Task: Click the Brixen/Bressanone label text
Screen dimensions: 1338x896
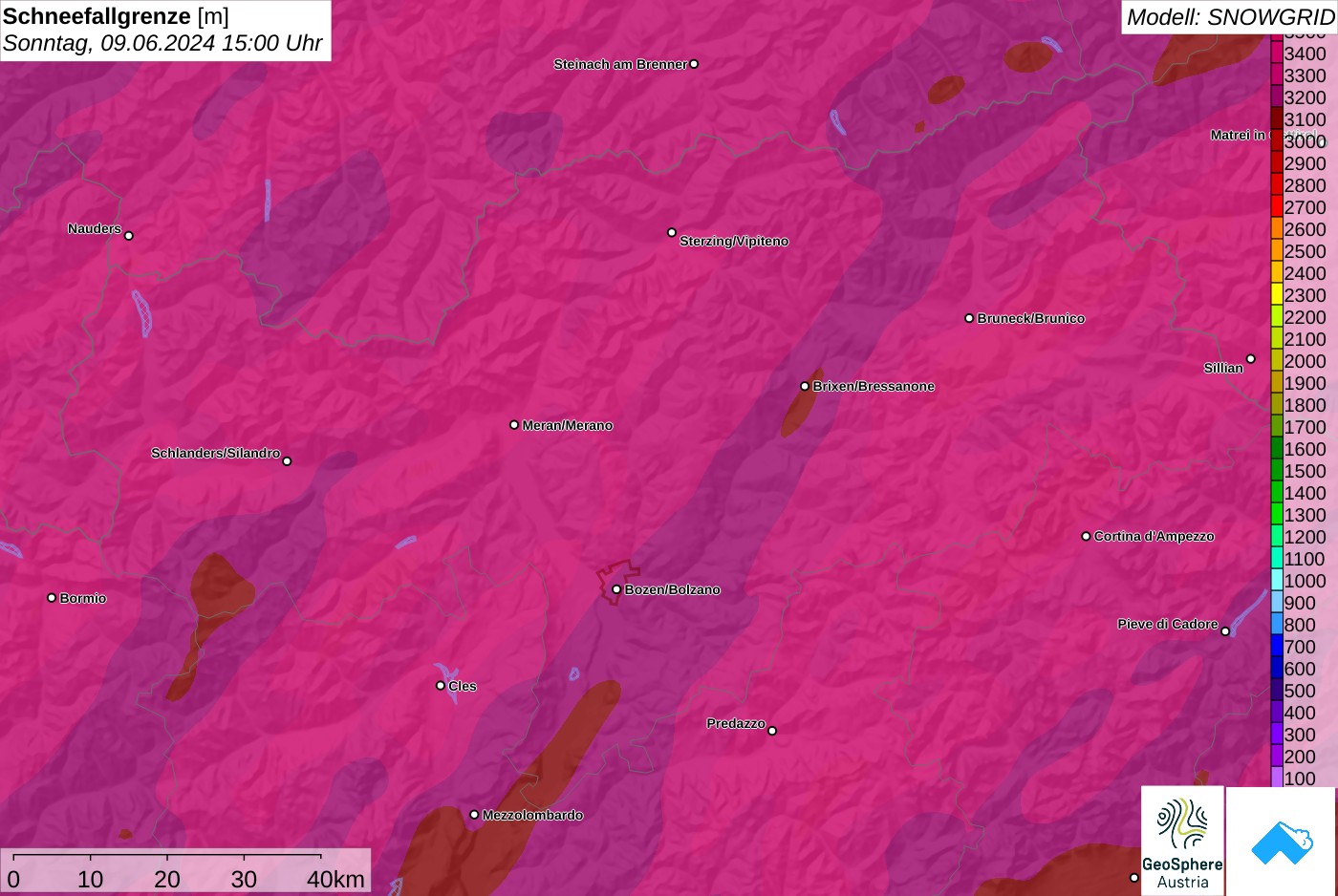Action: 874,386
